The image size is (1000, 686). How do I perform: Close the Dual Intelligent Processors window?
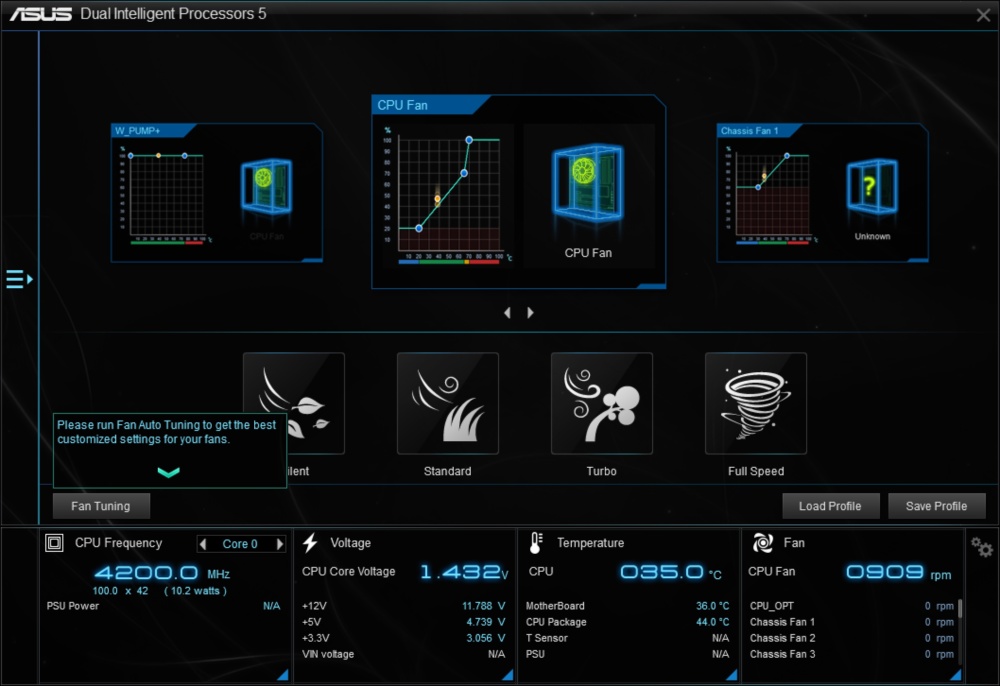(983, 15)
